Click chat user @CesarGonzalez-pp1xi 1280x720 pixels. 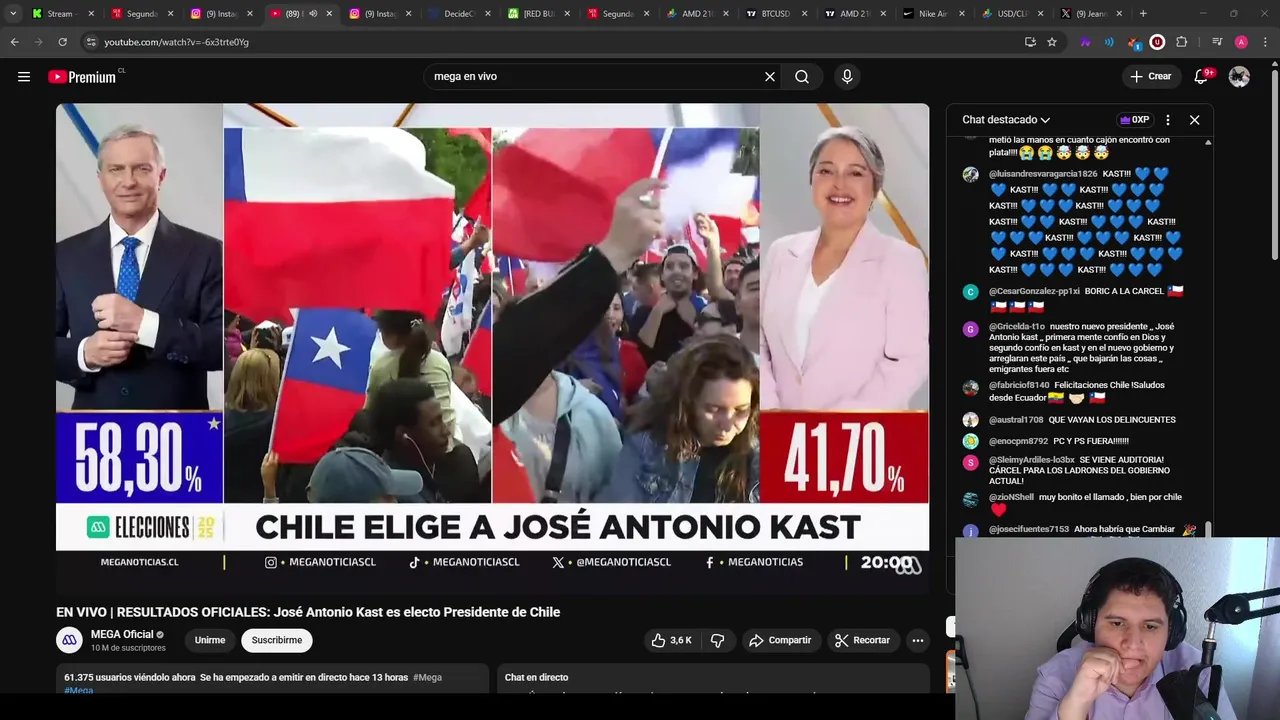1034,291
